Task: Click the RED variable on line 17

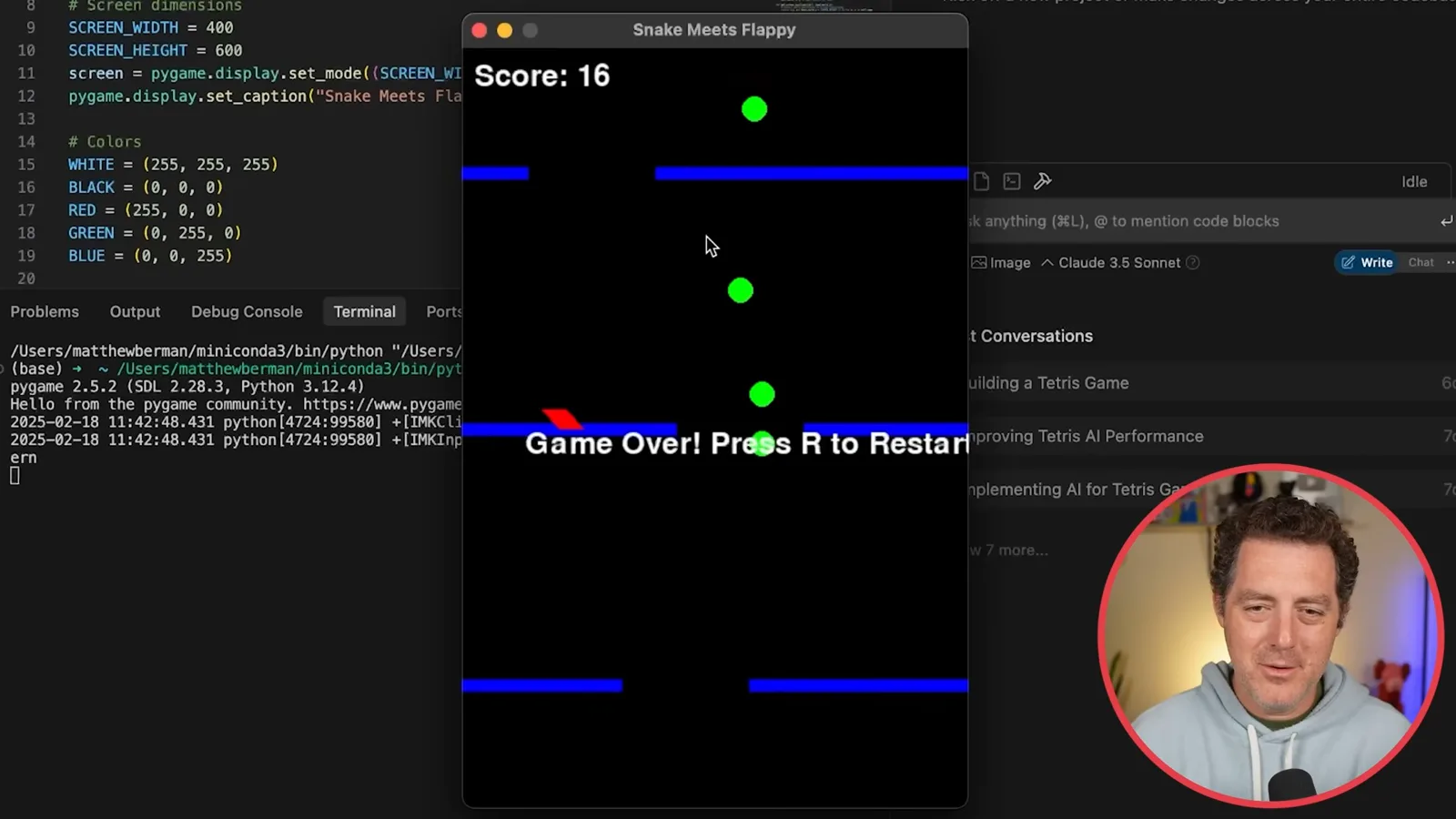Action: pyautogui.click(x=82, y=210)
